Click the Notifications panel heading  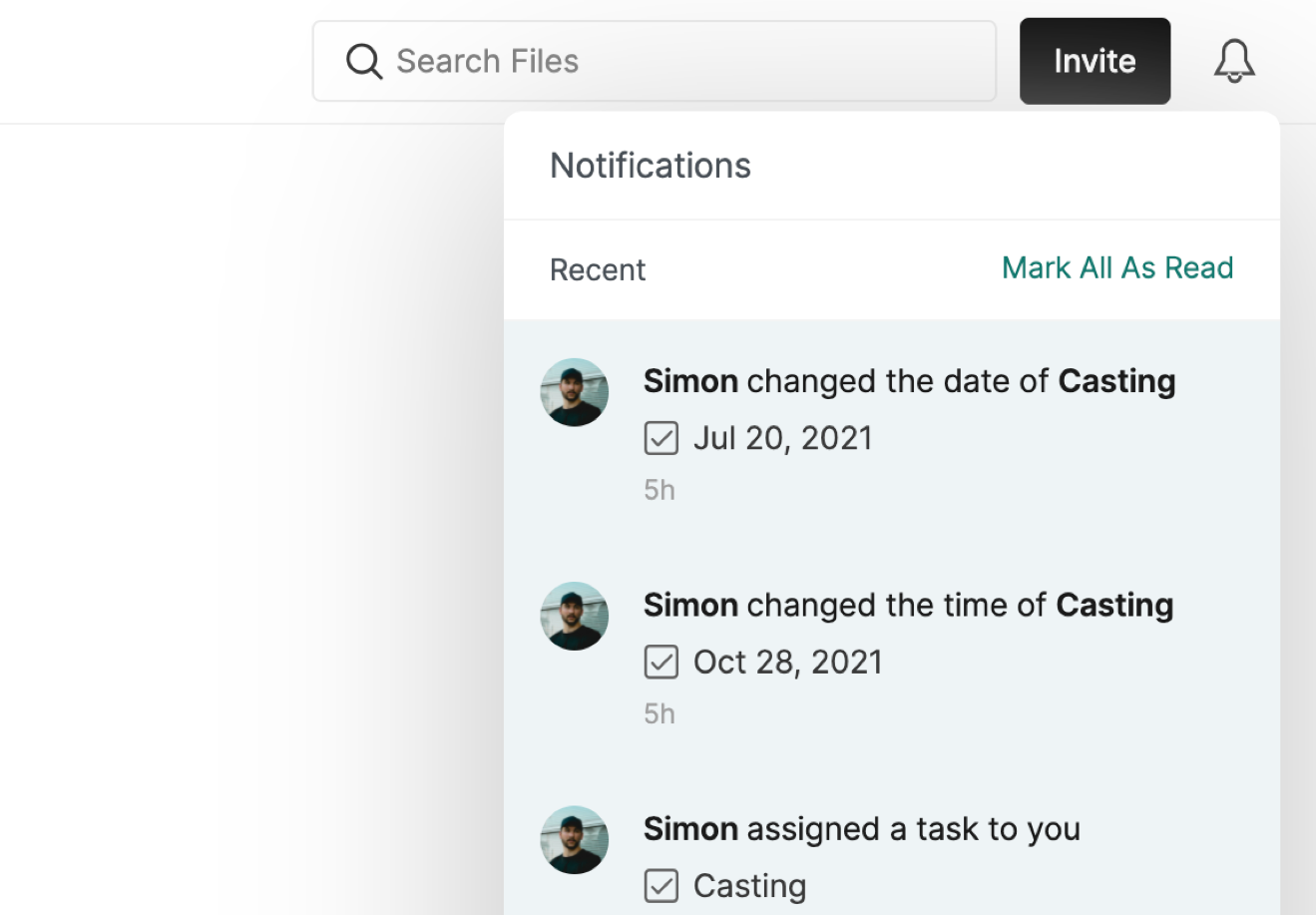tap(651, 166)
